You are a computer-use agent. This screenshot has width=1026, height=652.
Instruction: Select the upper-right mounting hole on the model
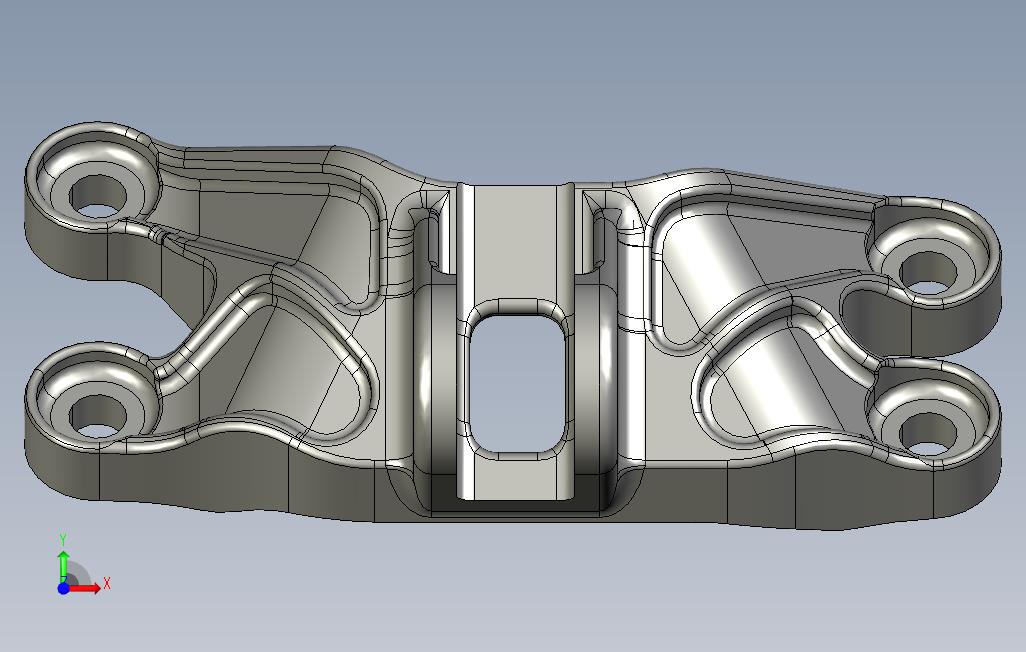(x=929, y=272)
